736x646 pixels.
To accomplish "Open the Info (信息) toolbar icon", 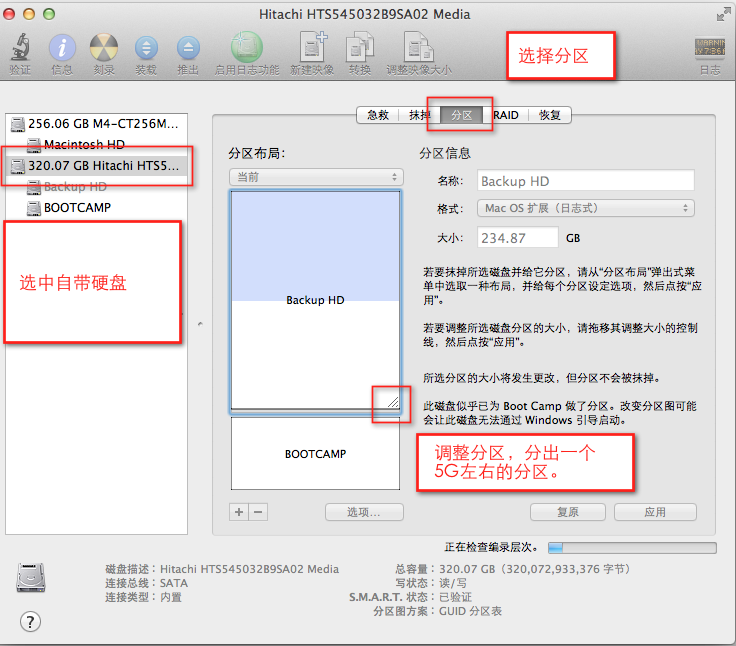I will point(62,47).
